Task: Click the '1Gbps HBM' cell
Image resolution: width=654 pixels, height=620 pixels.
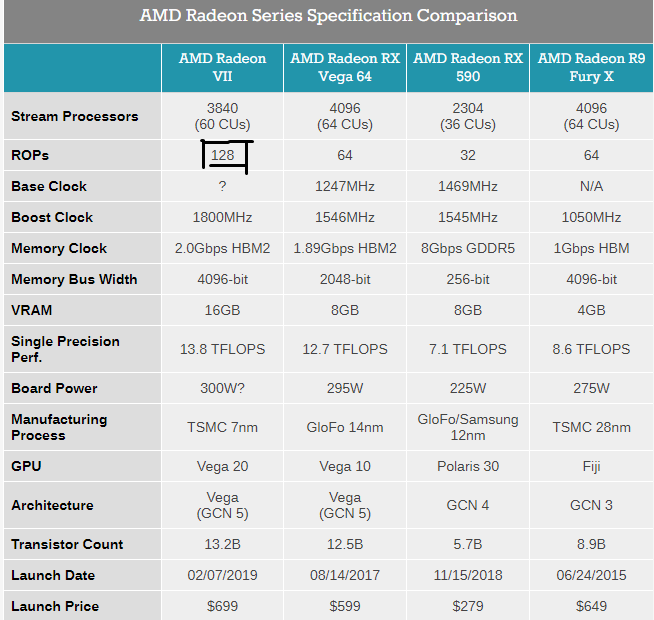Action: [x=591, y=248]
